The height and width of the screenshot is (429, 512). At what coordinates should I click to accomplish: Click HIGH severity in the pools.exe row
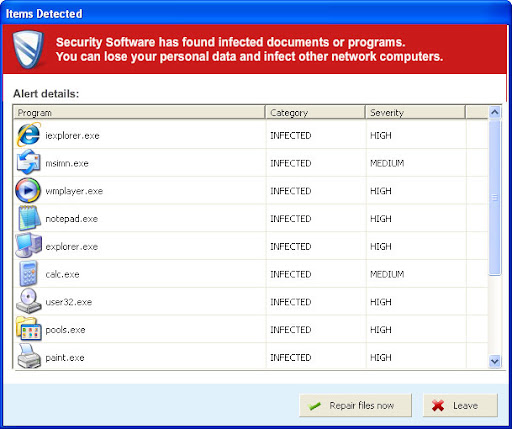pyautogui.click(x=381, y=330)
